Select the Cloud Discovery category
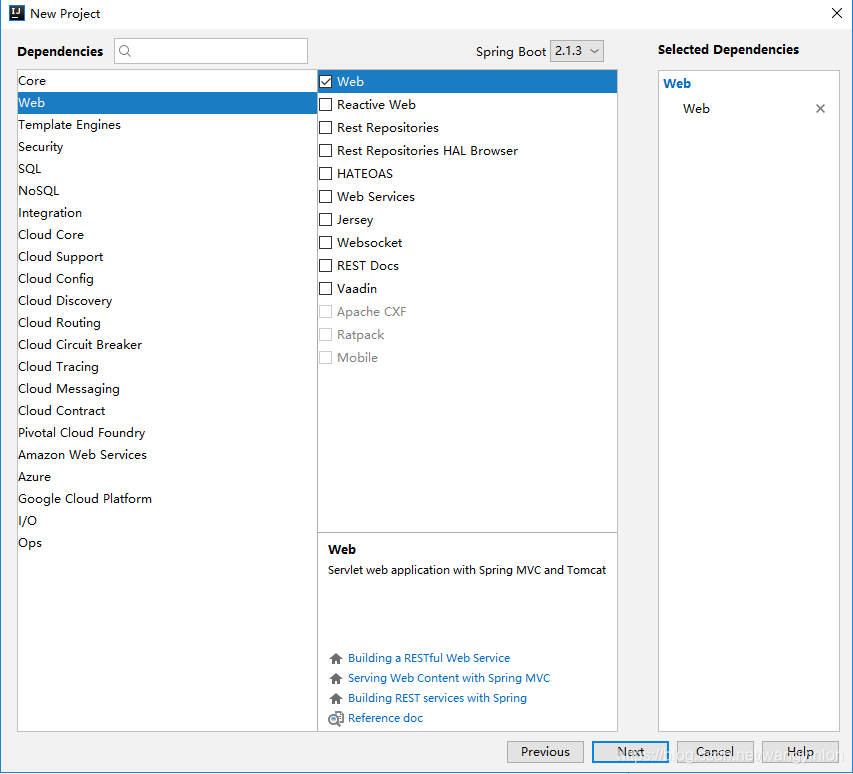The width and height of the screenshot is (853, 774). coord(167,301)
